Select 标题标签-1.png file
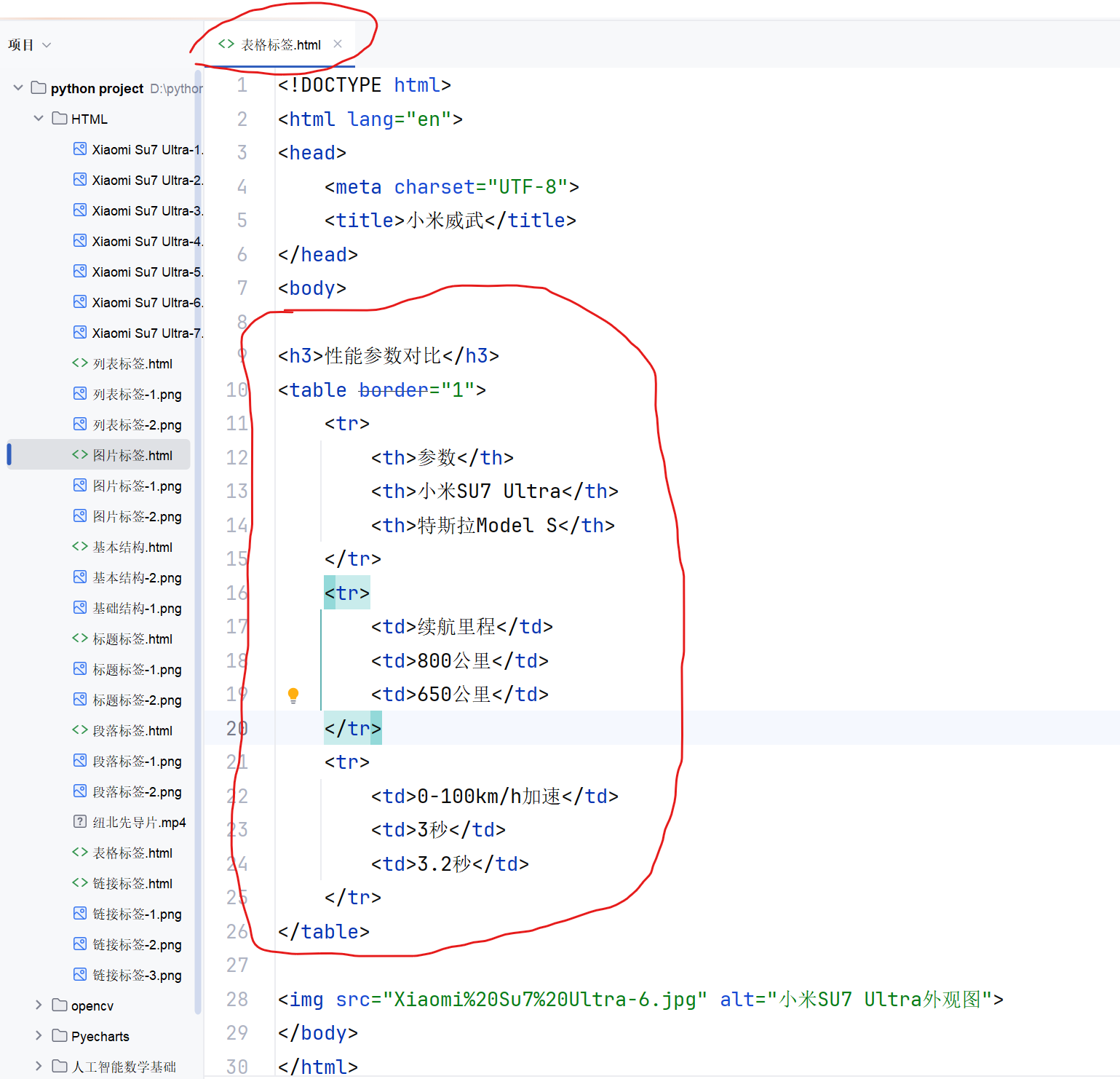The image size is (1120, 1079). pyautogui.click(x=127, y=669)
